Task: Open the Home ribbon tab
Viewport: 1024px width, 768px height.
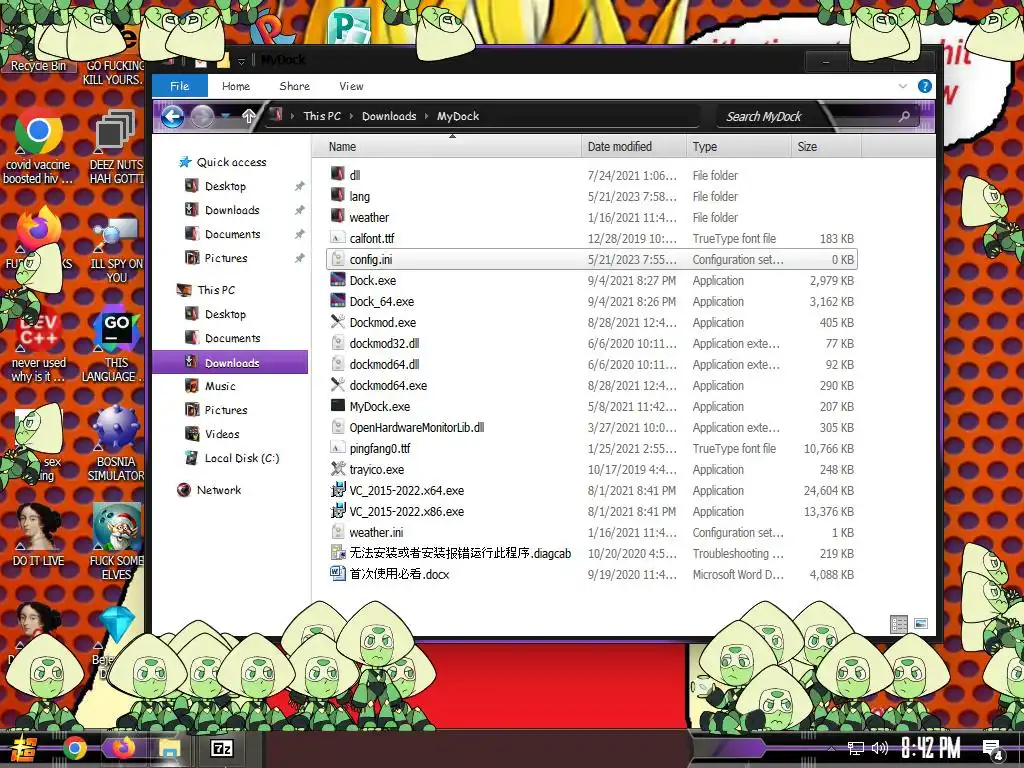Action: pyautogui.click(x=236, y=86)
